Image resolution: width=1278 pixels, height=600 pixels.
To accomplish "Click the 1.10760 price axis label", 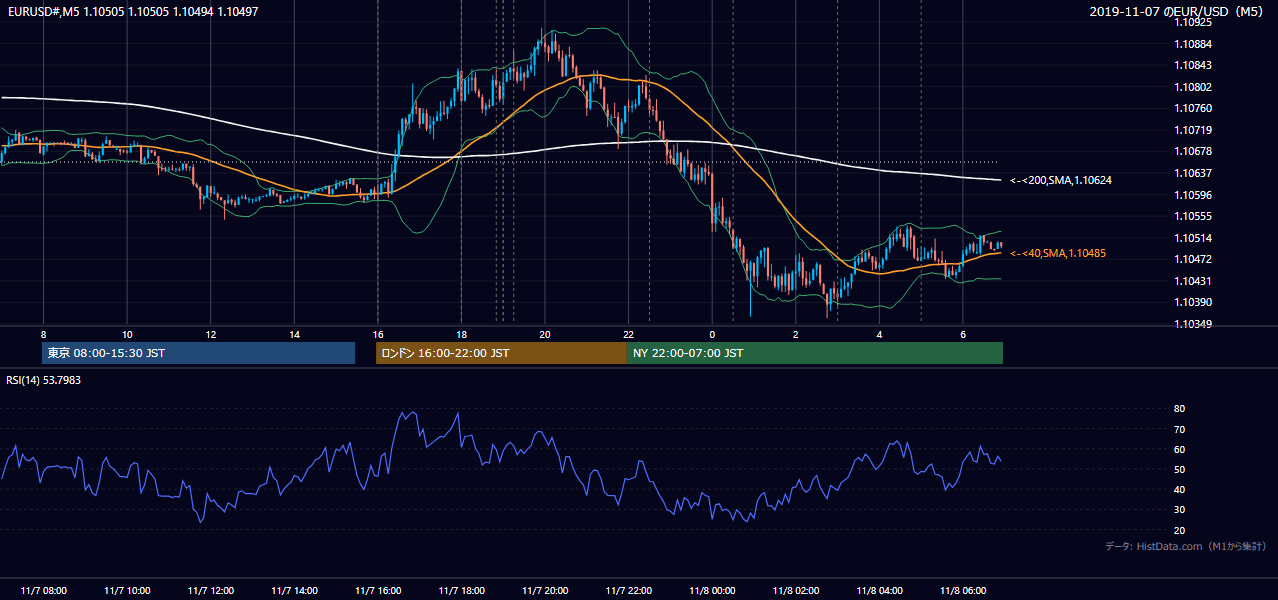I will coord(1193,108).
